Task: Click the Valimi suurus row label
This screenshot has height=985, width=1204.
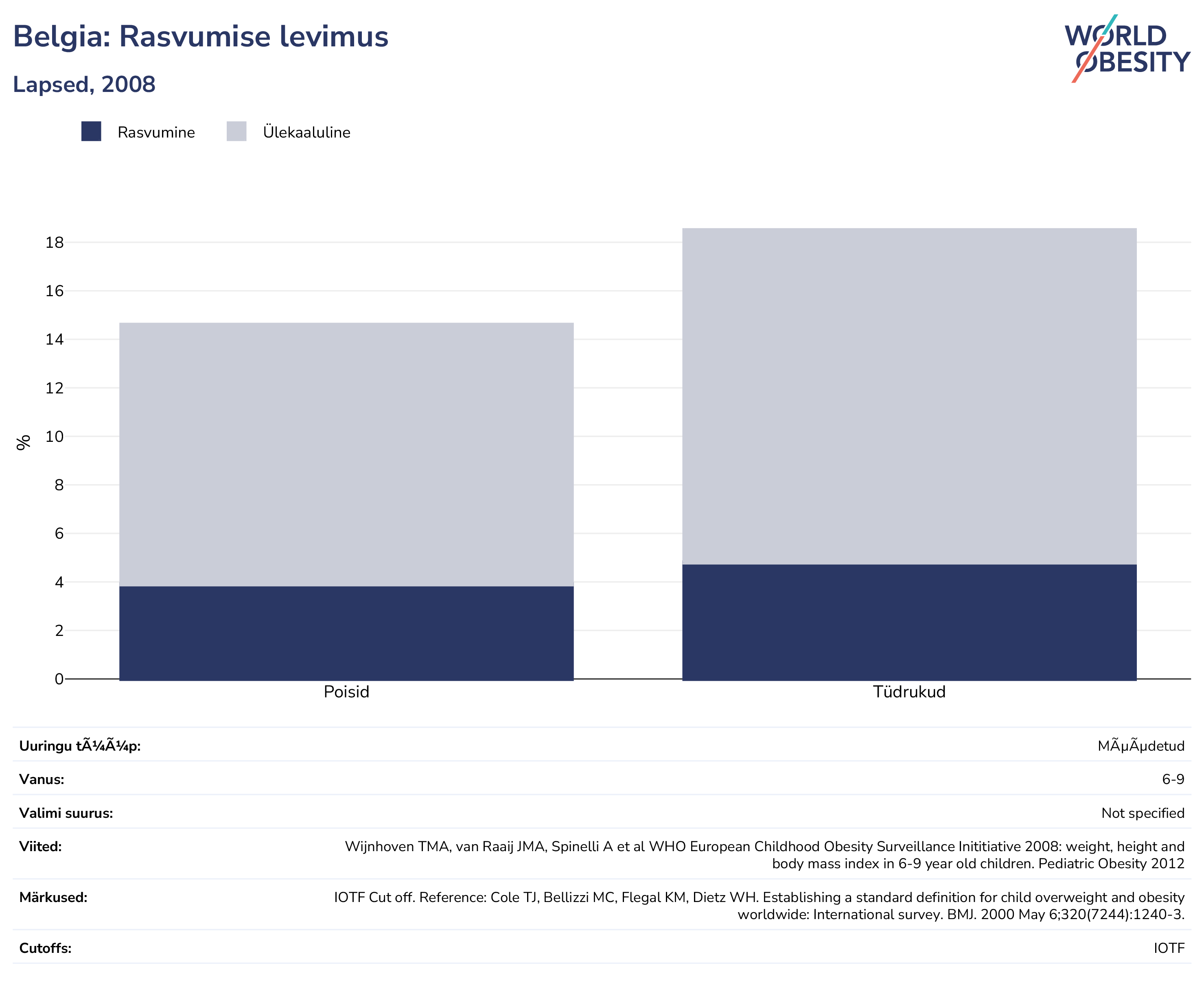Action: [x=66, y=814]
